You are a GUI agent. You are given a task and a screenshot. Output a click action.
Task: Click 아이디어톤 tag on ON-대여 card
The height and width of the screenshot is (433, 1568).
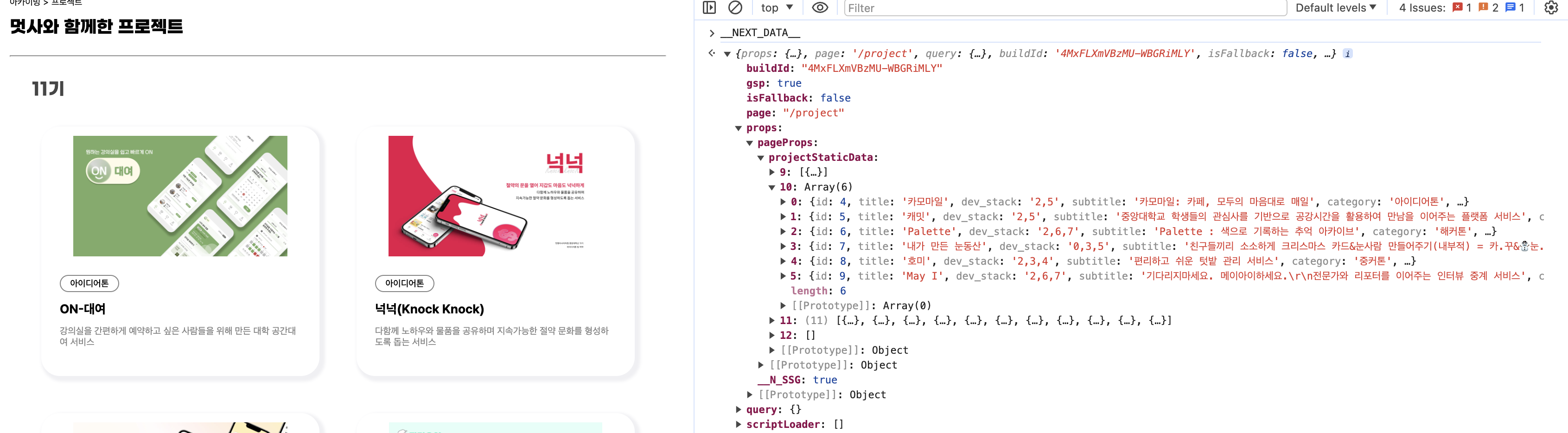(89, 283)
